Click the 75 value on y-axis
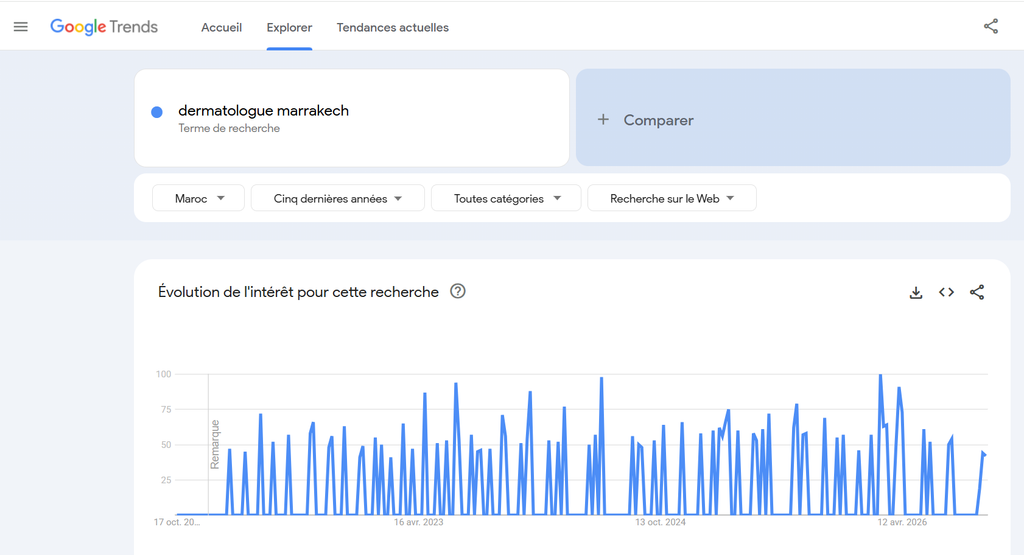The width and height of the screenshot is (1024, 555). (166, 409)
